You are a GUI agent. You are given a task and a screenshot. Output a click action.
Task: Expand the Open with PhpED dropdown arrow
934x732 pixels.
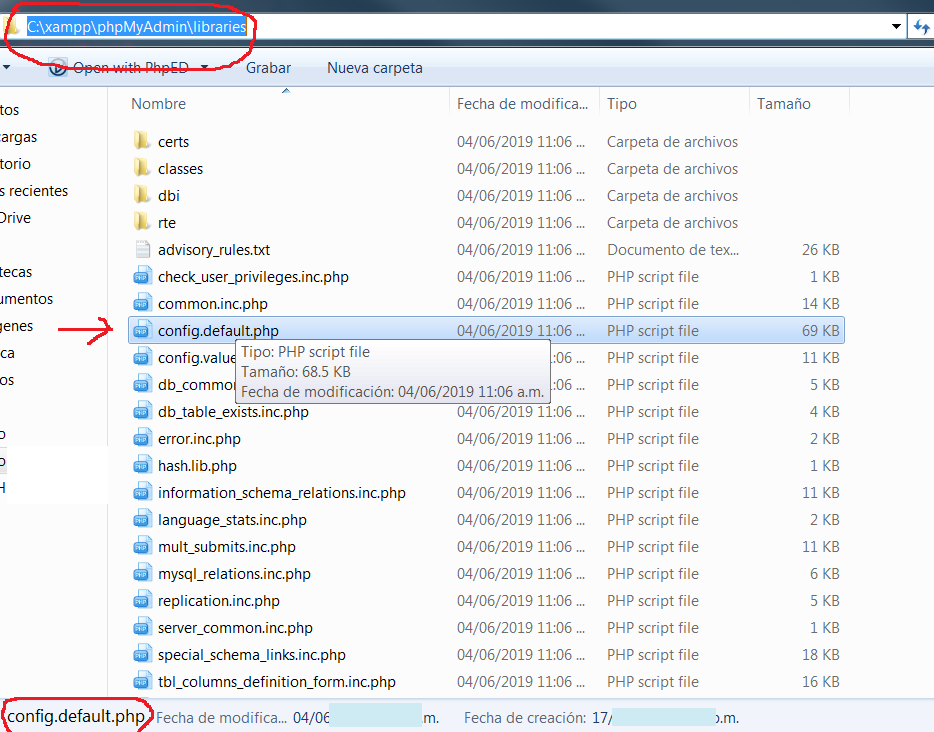pos(204,67)
